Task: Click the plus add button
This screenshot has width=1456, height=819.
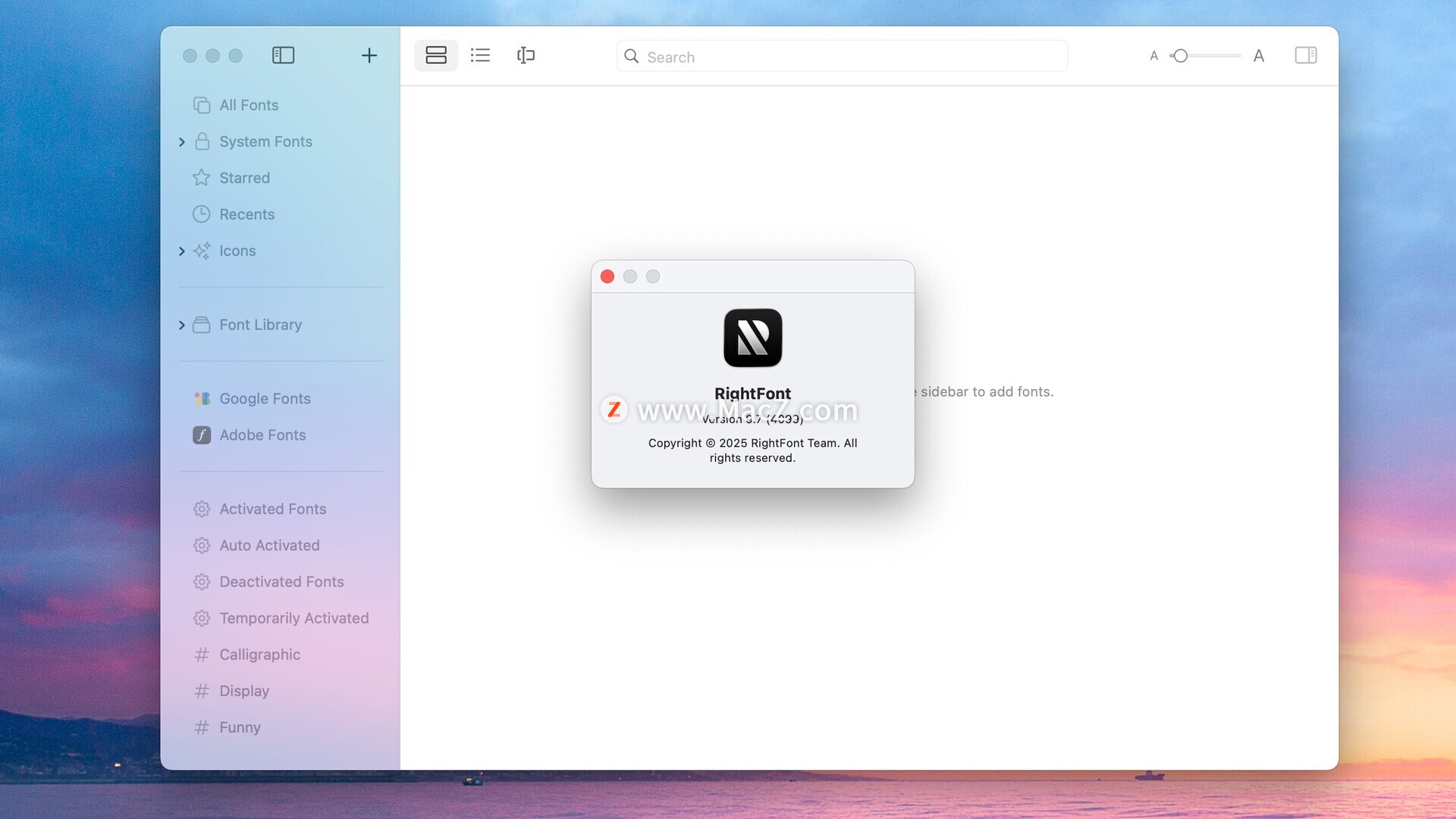Action: 369,55
